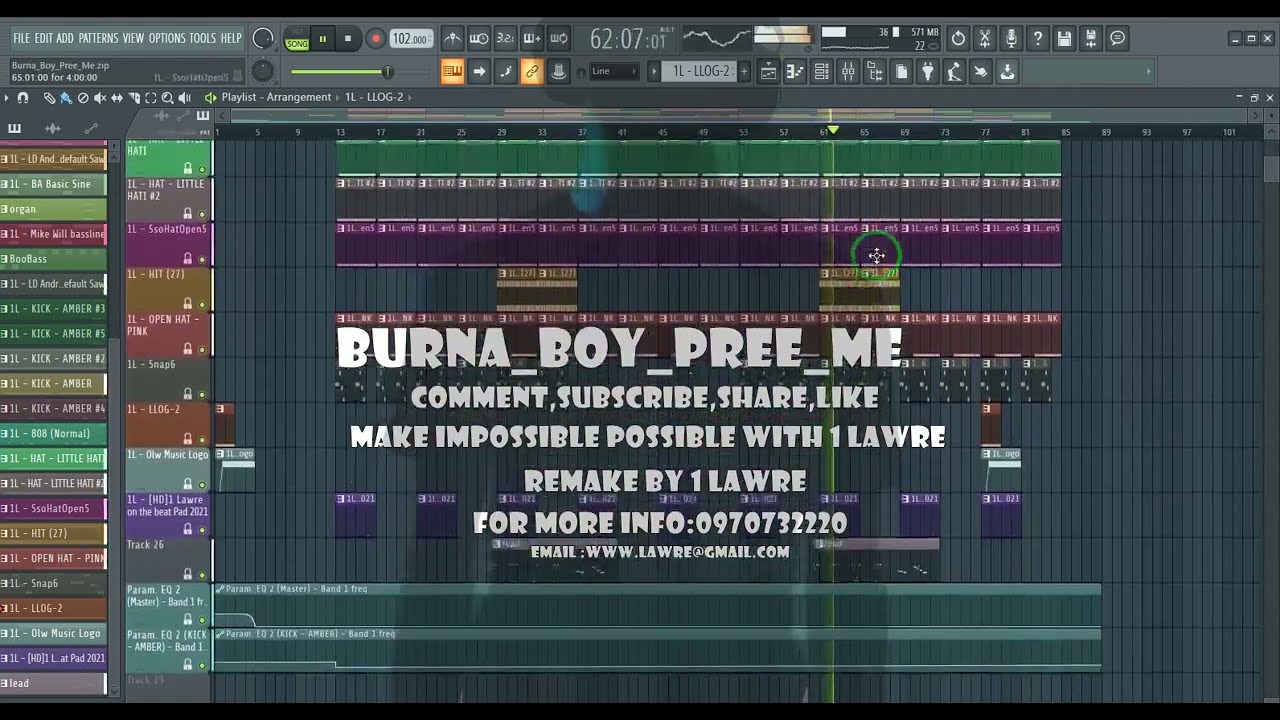Viewport: 1280px width, 720px height.
Task: Add new pattern with plus button
Action: [x=743, y=71]
